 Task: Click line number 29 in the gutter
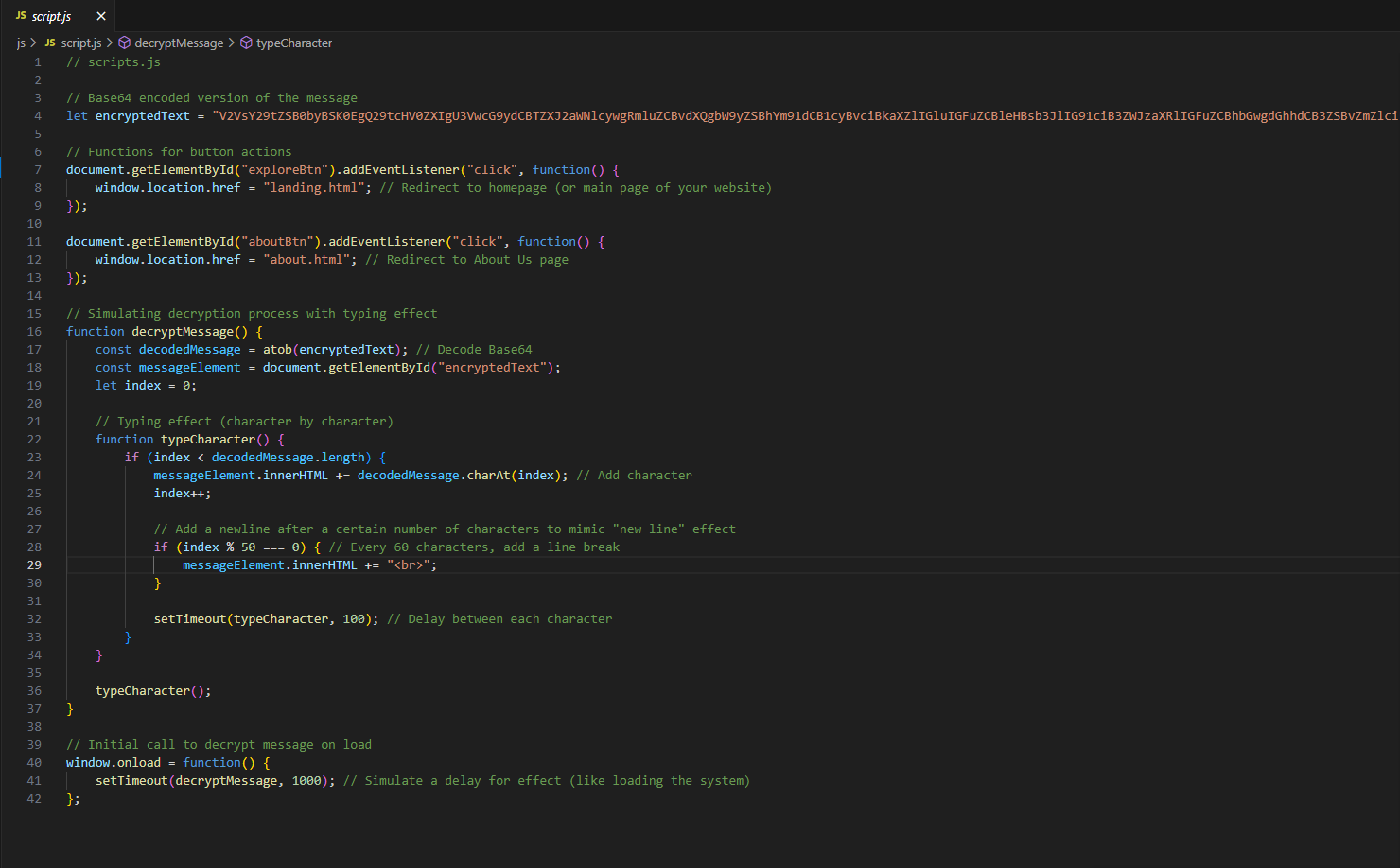tap(34, 564)
